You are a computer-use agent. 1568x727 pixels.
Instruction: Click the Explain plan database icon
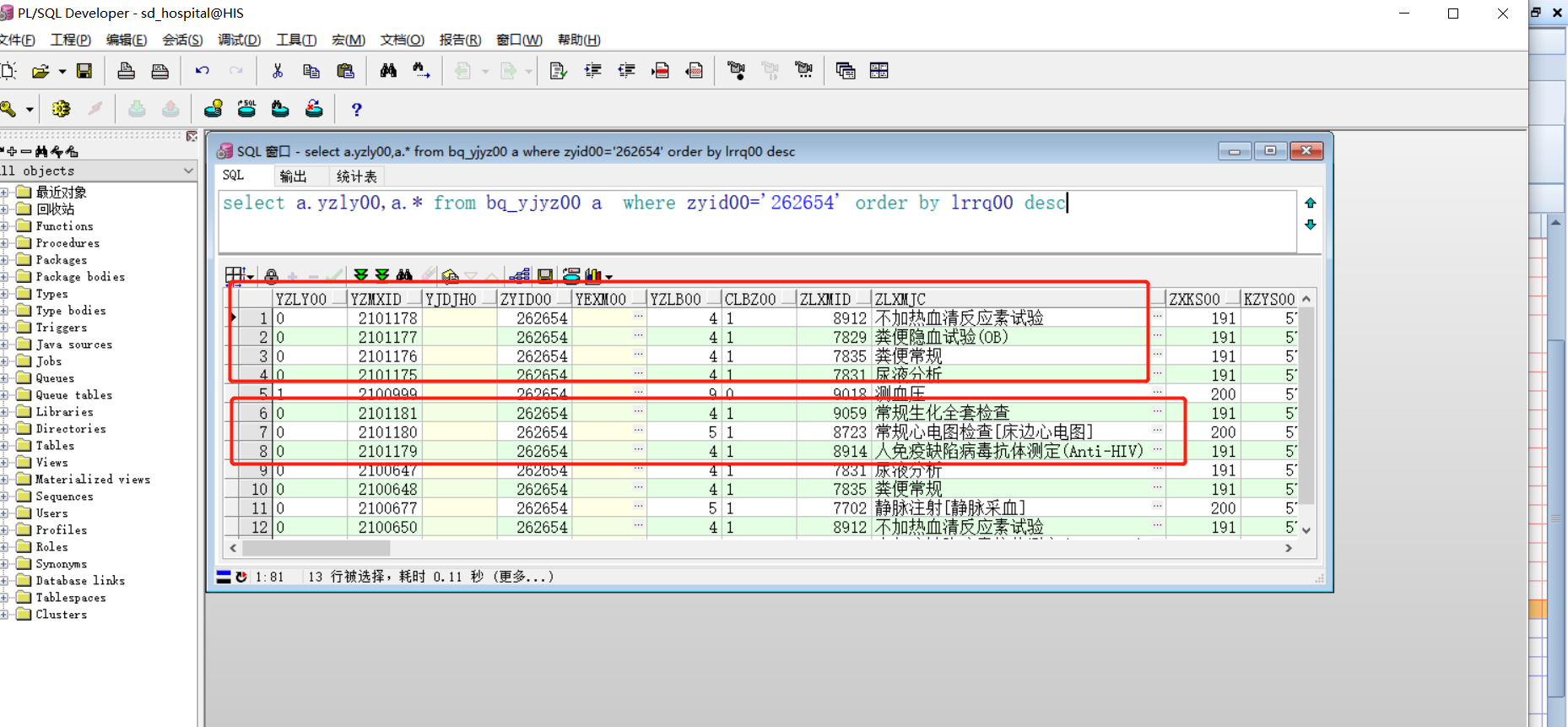[213, 109]
